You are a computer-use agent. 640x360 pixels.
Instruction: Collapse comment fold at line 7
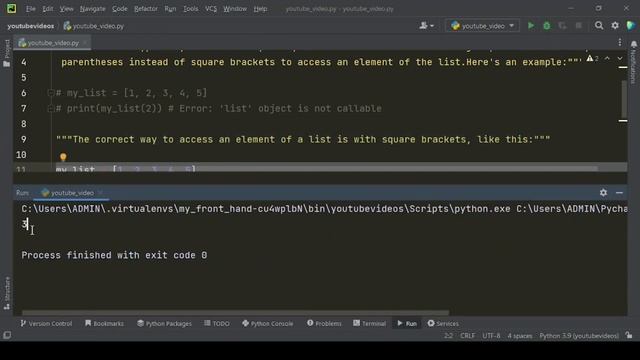coord(51,109)
